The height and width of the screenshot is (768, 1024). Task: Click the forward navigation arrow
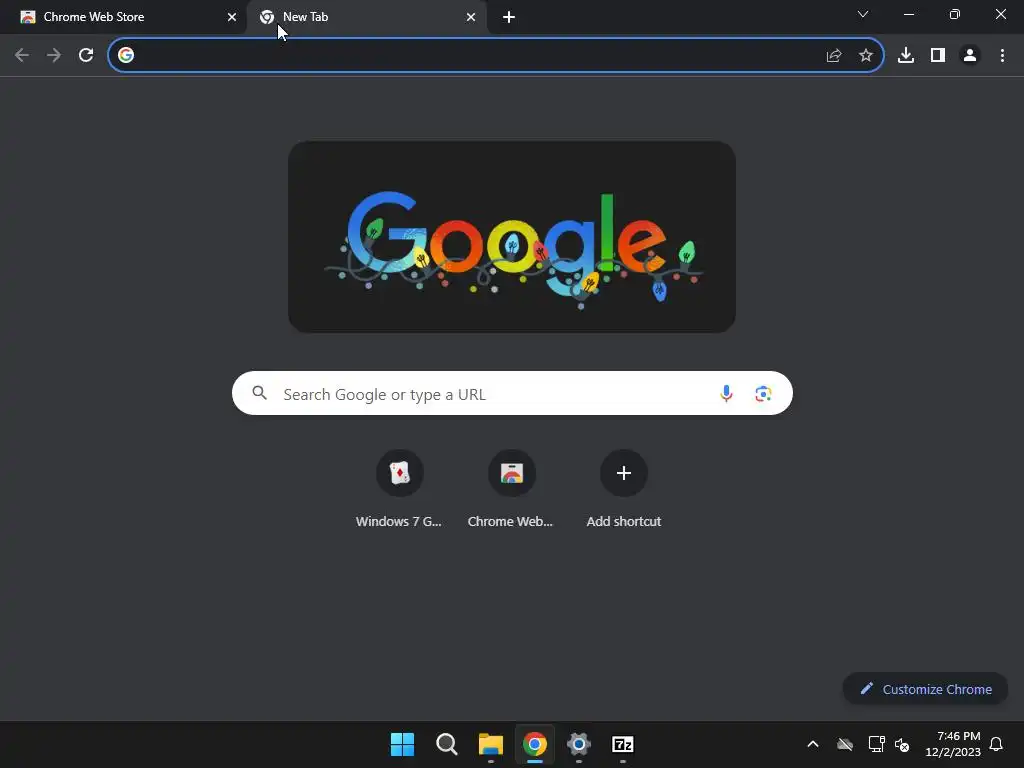(x=54, y=56)
